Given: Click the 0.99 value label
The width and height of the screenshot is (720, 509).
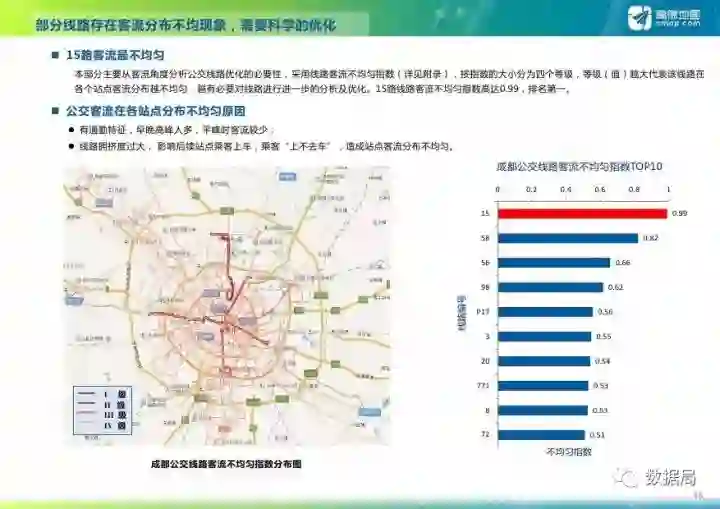Looking at the screenshot, I should 680,214.
